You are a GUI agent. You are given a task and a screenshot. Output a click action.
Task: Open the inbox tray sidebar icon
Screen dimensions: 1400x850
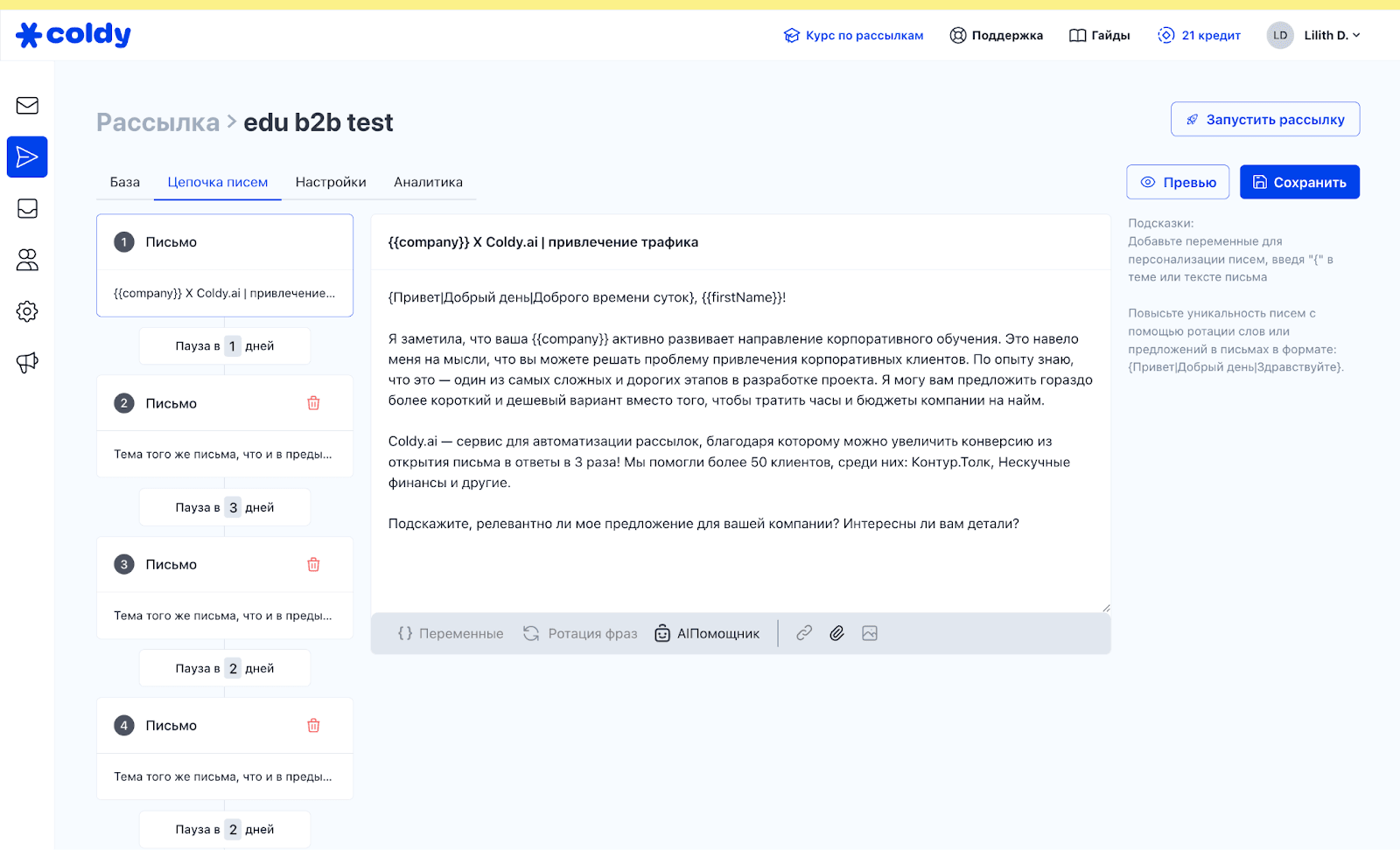(x=27, y=208)
